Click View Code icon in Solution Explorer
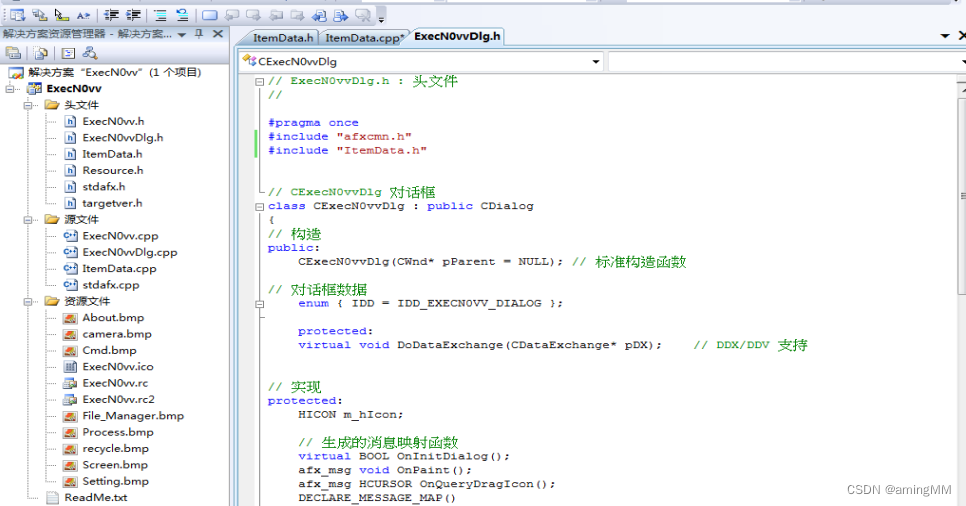The width and height of the screenshot is (966, 506). 68,54
